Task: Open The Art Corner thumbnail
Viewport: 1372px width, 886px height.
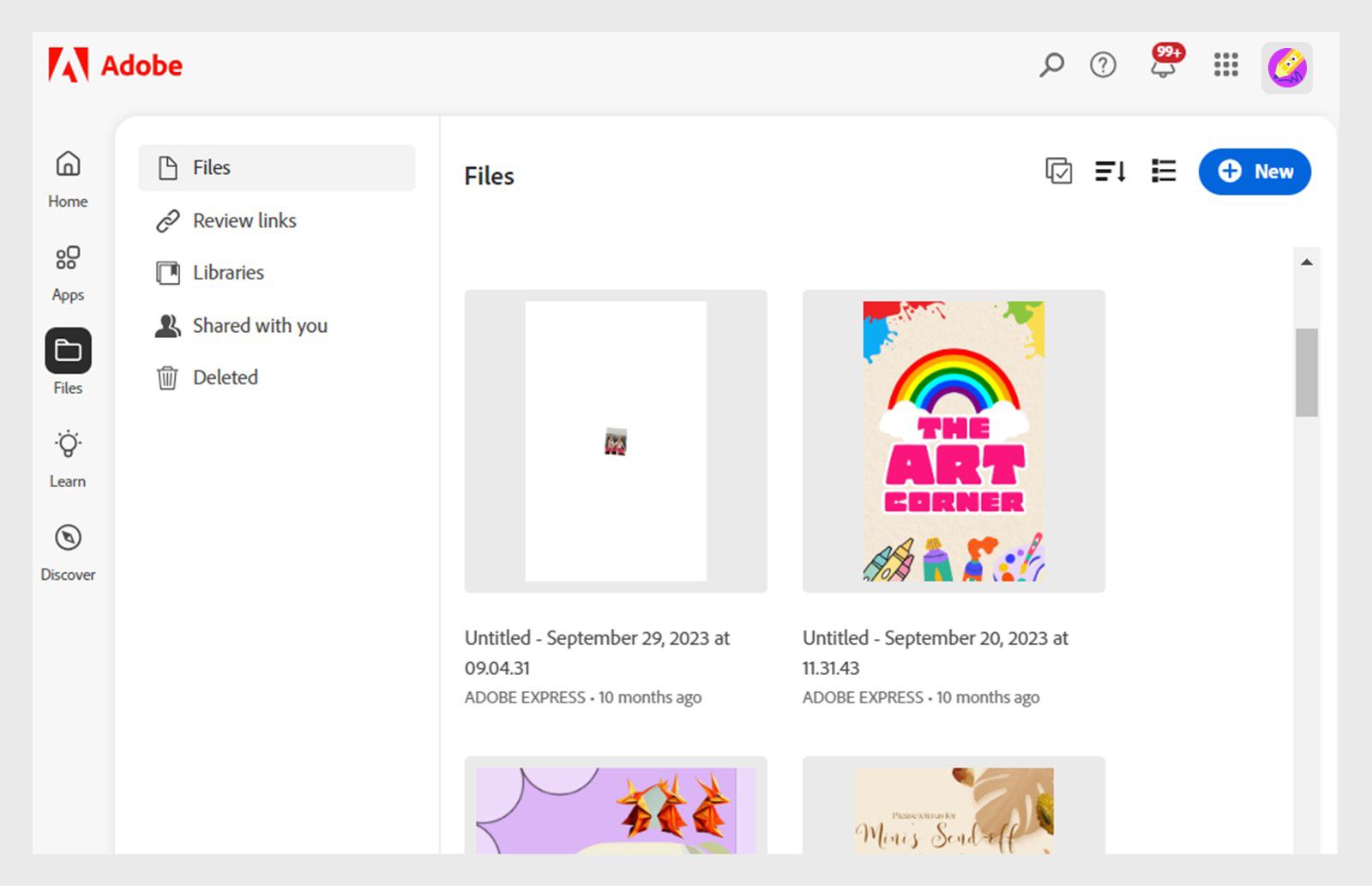Action: click(x=954, y=441)
